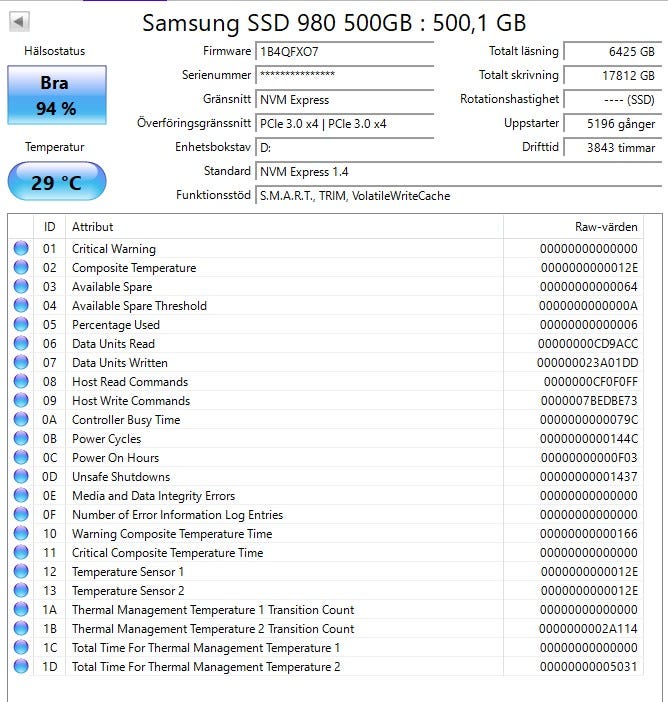Click raw value 0000000000166

[588, 534]
